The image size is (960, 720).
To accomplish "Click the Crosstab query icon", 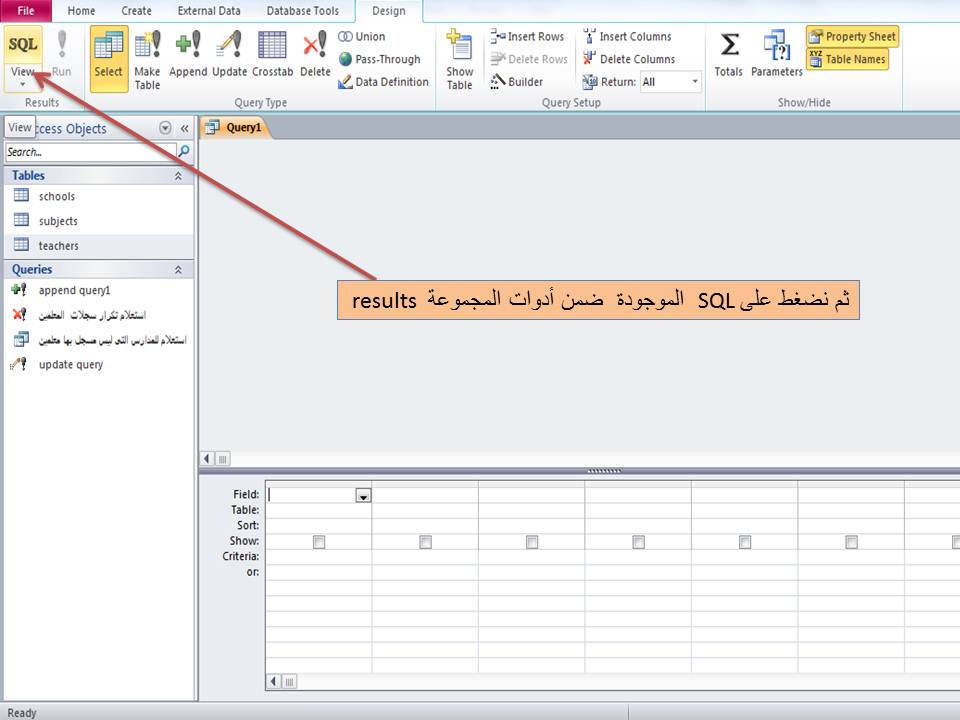I will click(272, 50).
